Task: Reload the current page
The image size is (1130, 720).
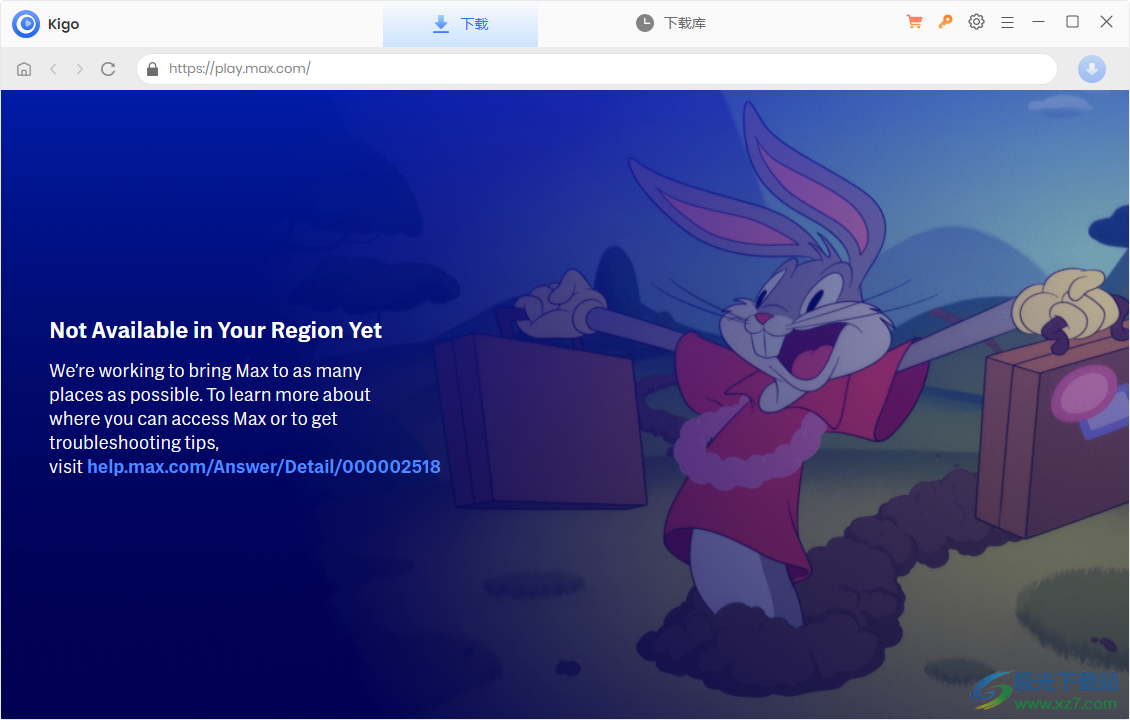Action: (108, 69)
